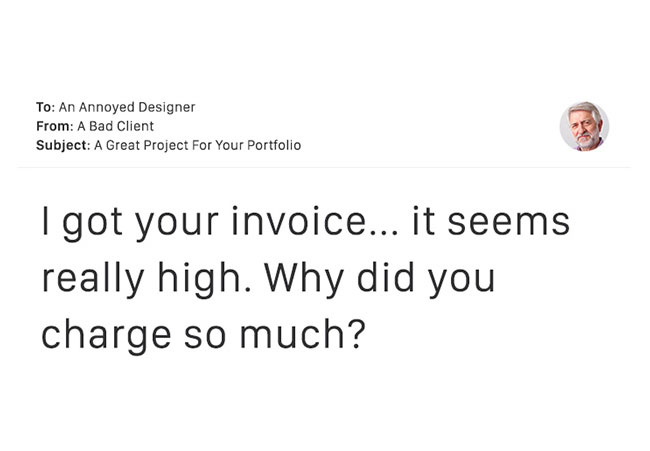Click the word "so" in the last line
The width and height of the screenshot is (650, 451).
pos(205,337)
